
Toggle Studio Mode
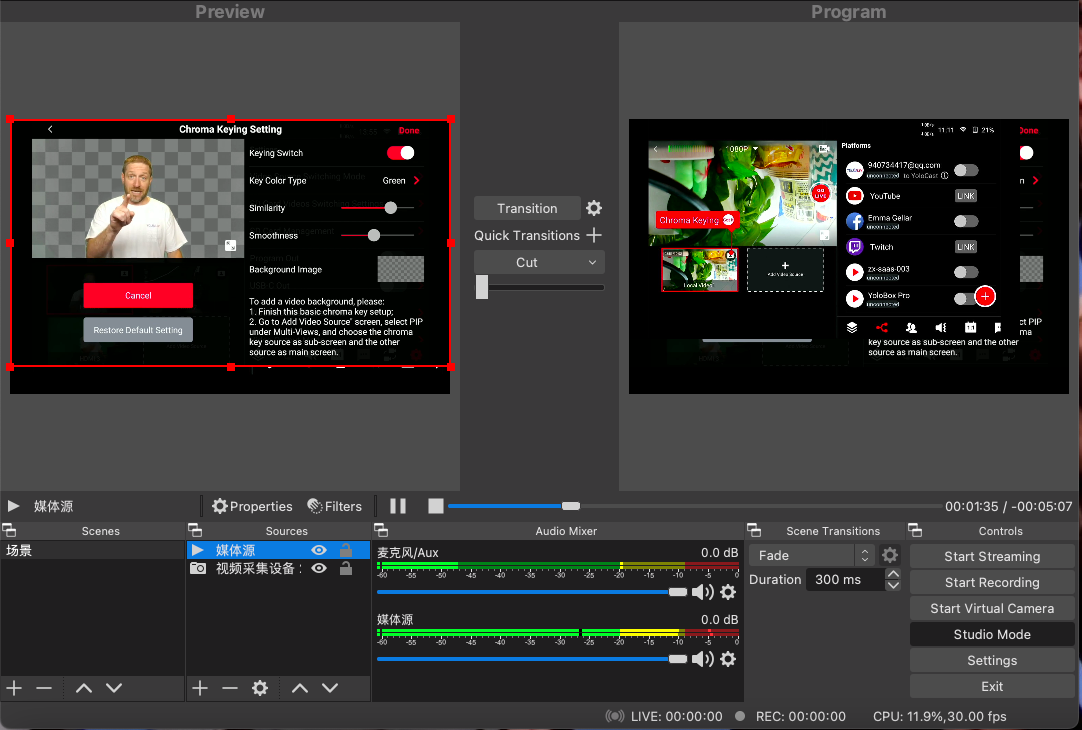992,635
